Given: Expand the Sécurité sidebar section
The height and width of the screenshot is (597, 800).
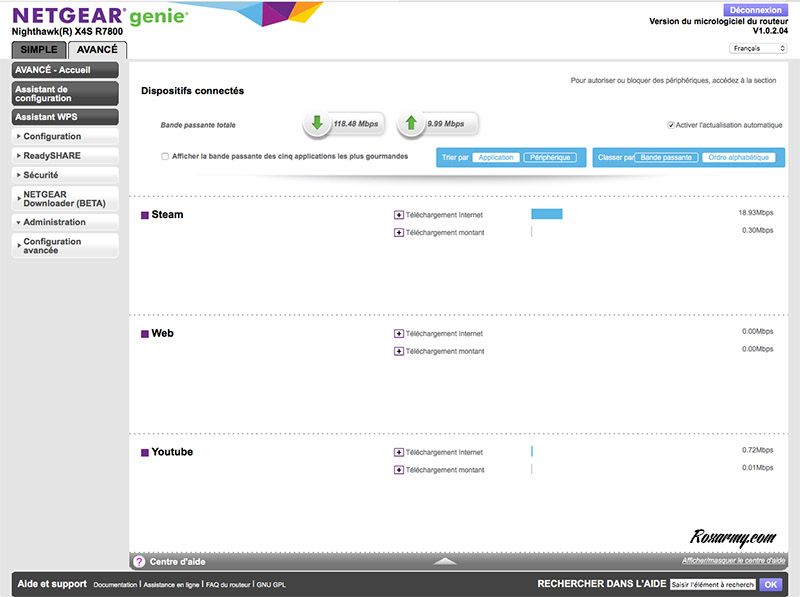Looking at the screenshot, I should [x=65, y=174].
